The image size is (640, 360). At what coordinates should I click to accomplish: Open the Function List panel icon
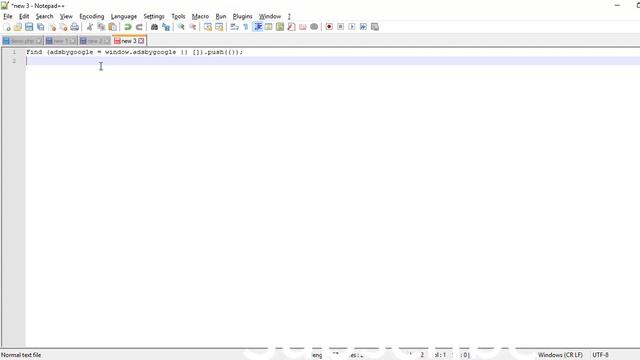(x=291, y=27)
